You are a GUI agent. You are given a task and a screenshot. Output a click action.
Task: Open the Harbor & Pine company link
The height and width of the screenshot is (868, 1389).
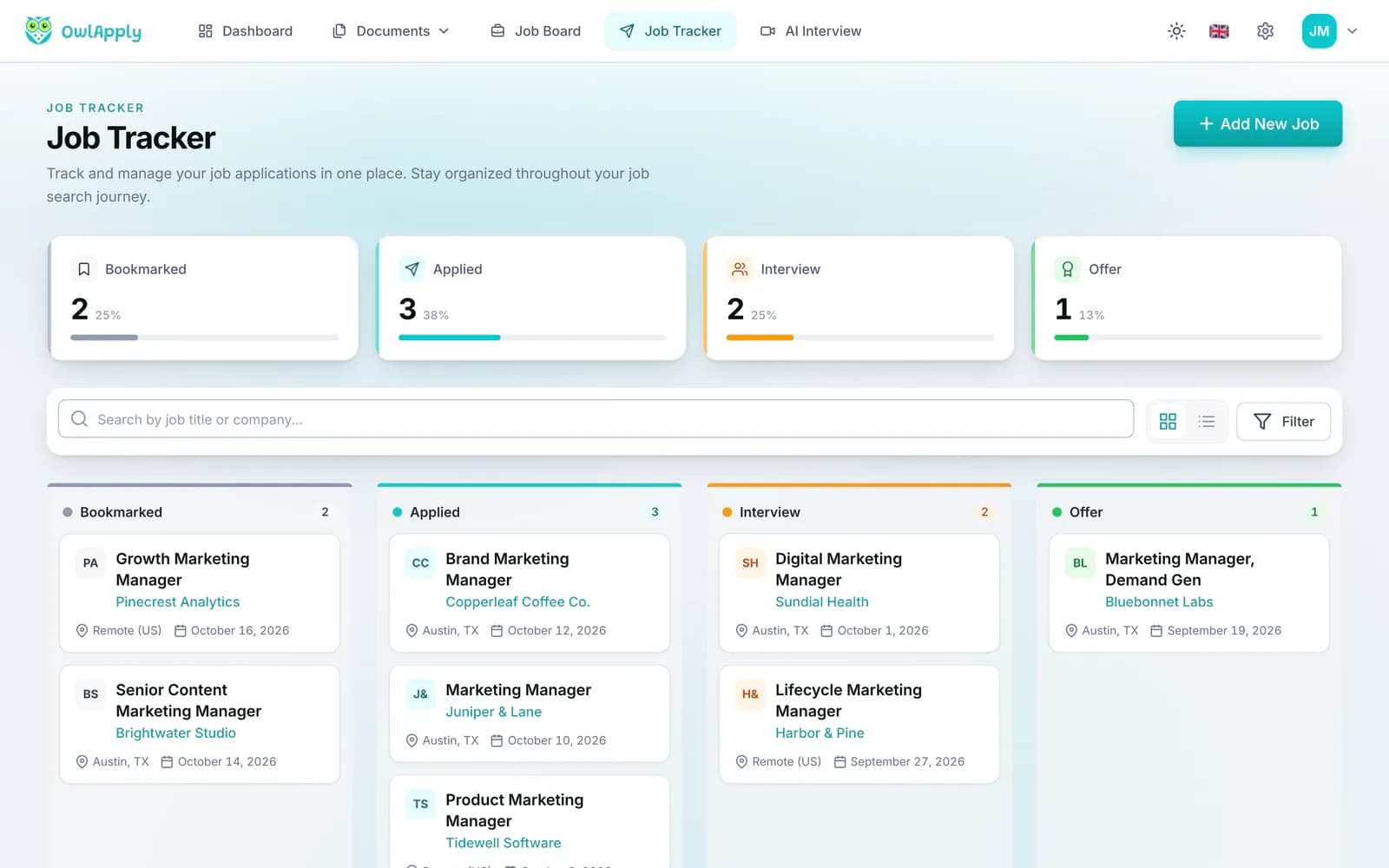pos(820,733)
